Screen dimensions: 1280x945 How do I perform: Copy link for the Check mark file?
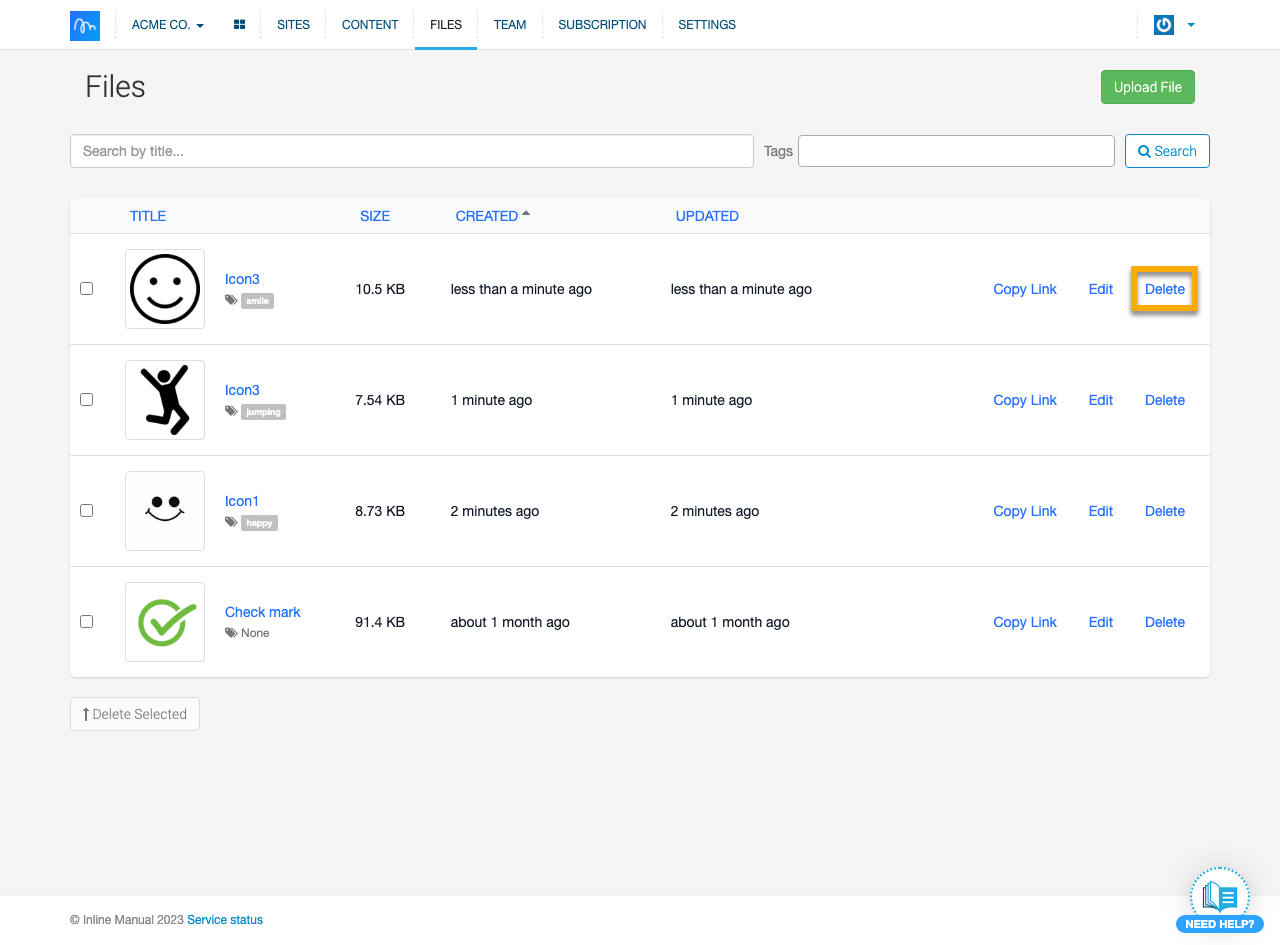click(x=1024, y=622)
